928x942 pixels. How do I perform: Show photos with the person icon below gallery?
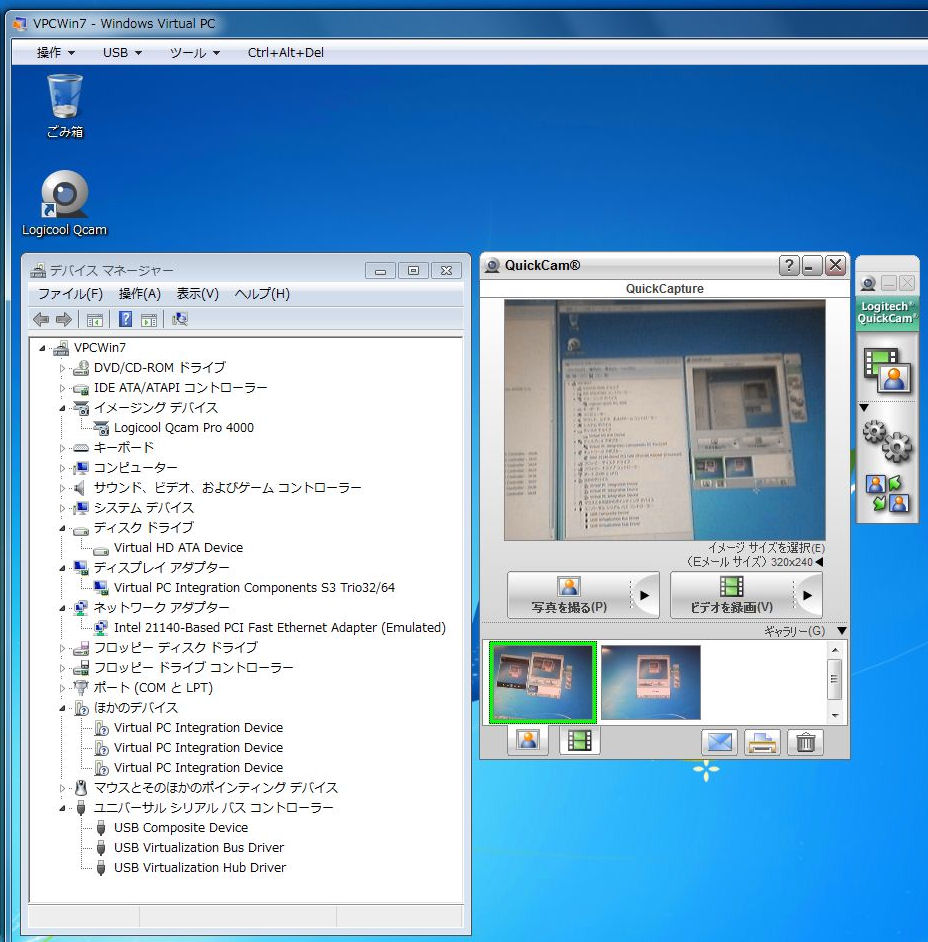(x=528, y=740)
